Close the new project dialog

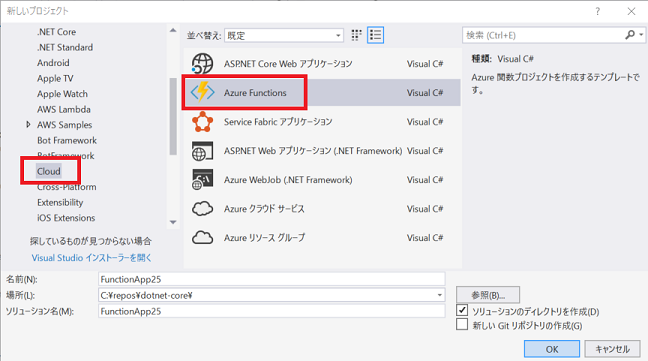point(631,11)
